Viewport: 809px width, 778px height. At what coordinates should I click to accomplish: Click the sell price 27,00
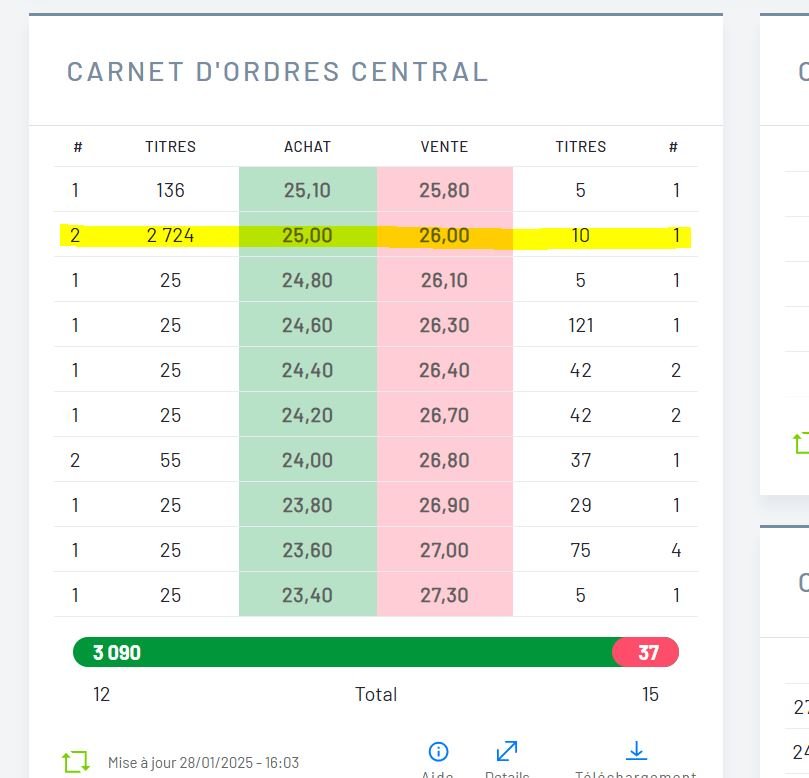tap(444, 550)
